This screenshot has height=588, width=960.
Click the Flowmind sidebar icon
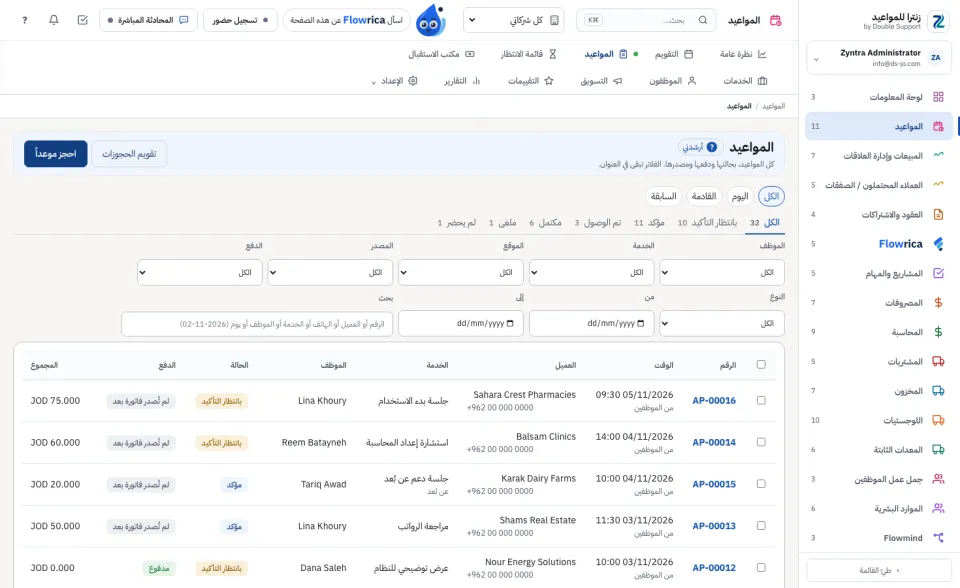pos(938,538)
